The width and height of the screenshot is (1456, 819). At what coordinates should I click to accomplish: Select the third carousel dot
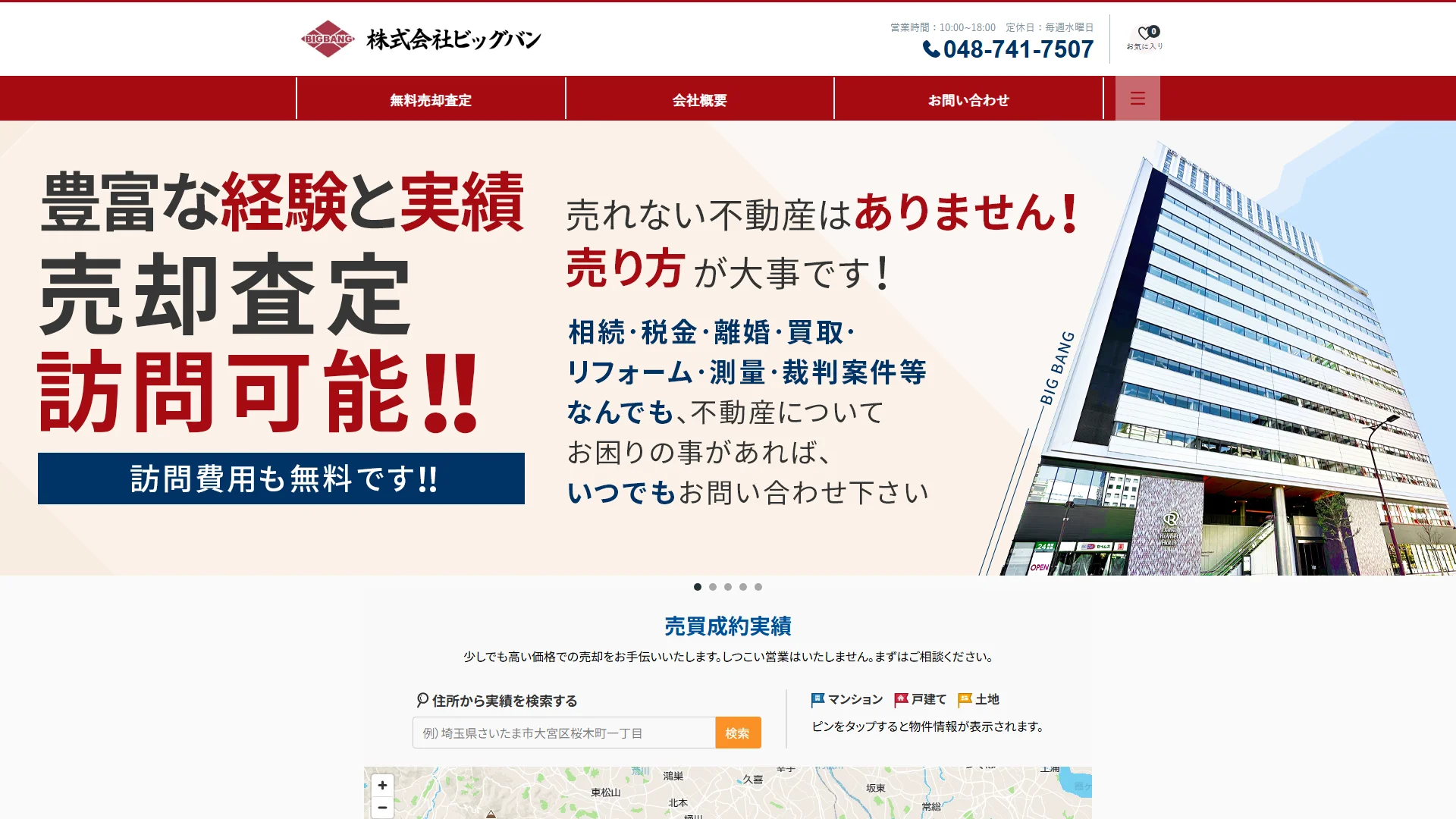coord(728,587)
